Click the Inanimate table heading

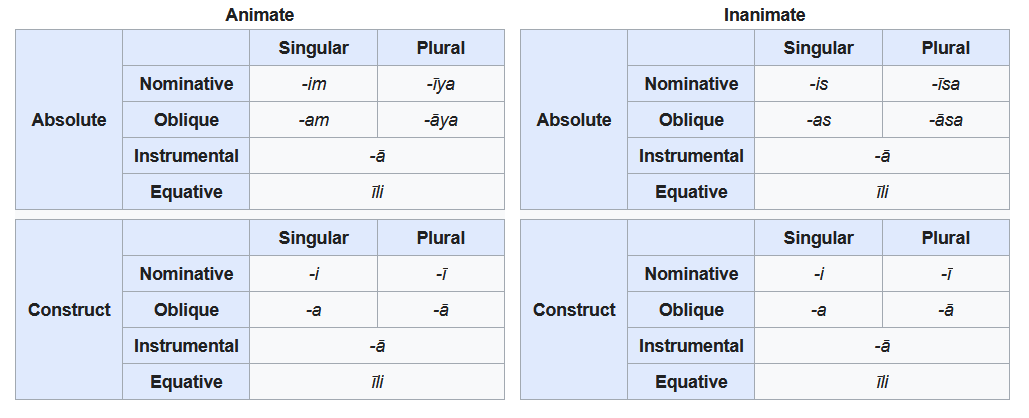pos(765,14)
